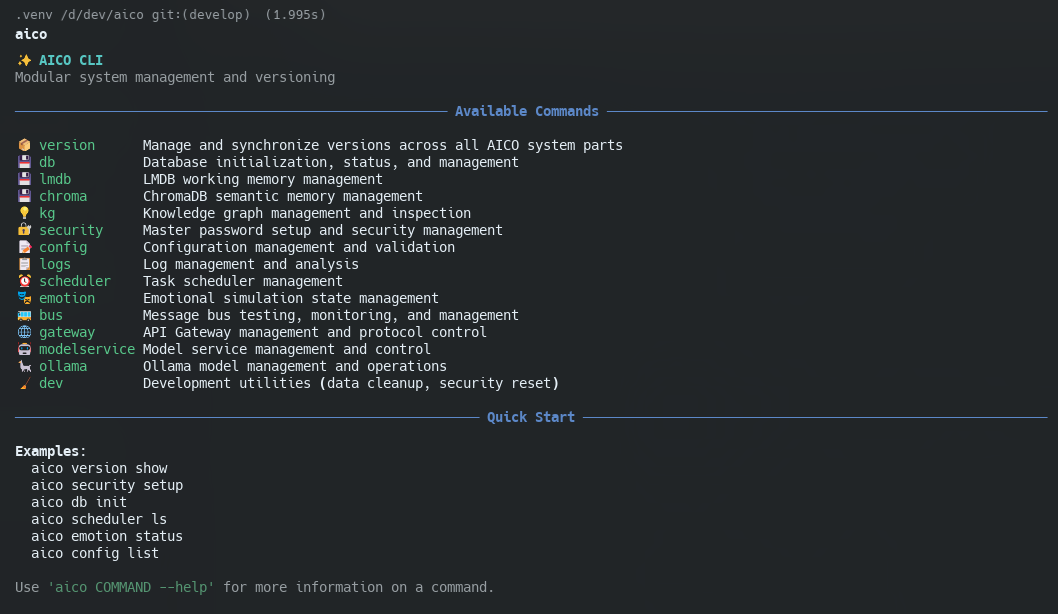This screenshot has width=1058, height=614.
Task: Click the memo icon beside config
Action: click(x=24, y=247)
